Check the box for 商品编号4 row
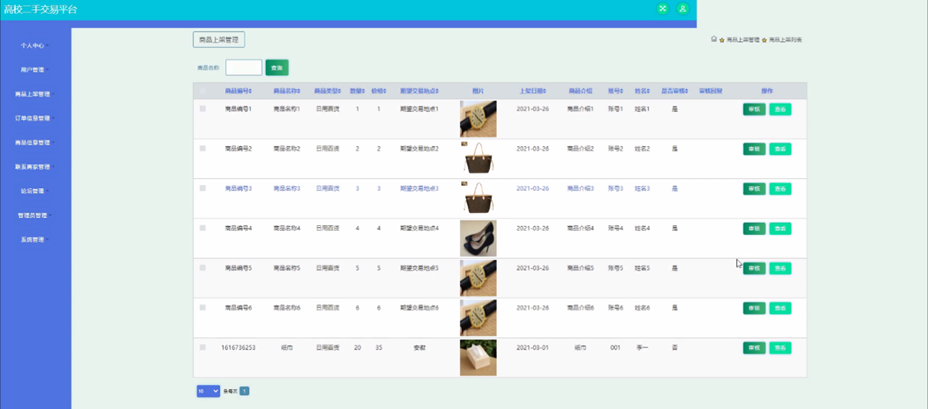The height and width of the screenshot is (409, 928). [203, 228]
